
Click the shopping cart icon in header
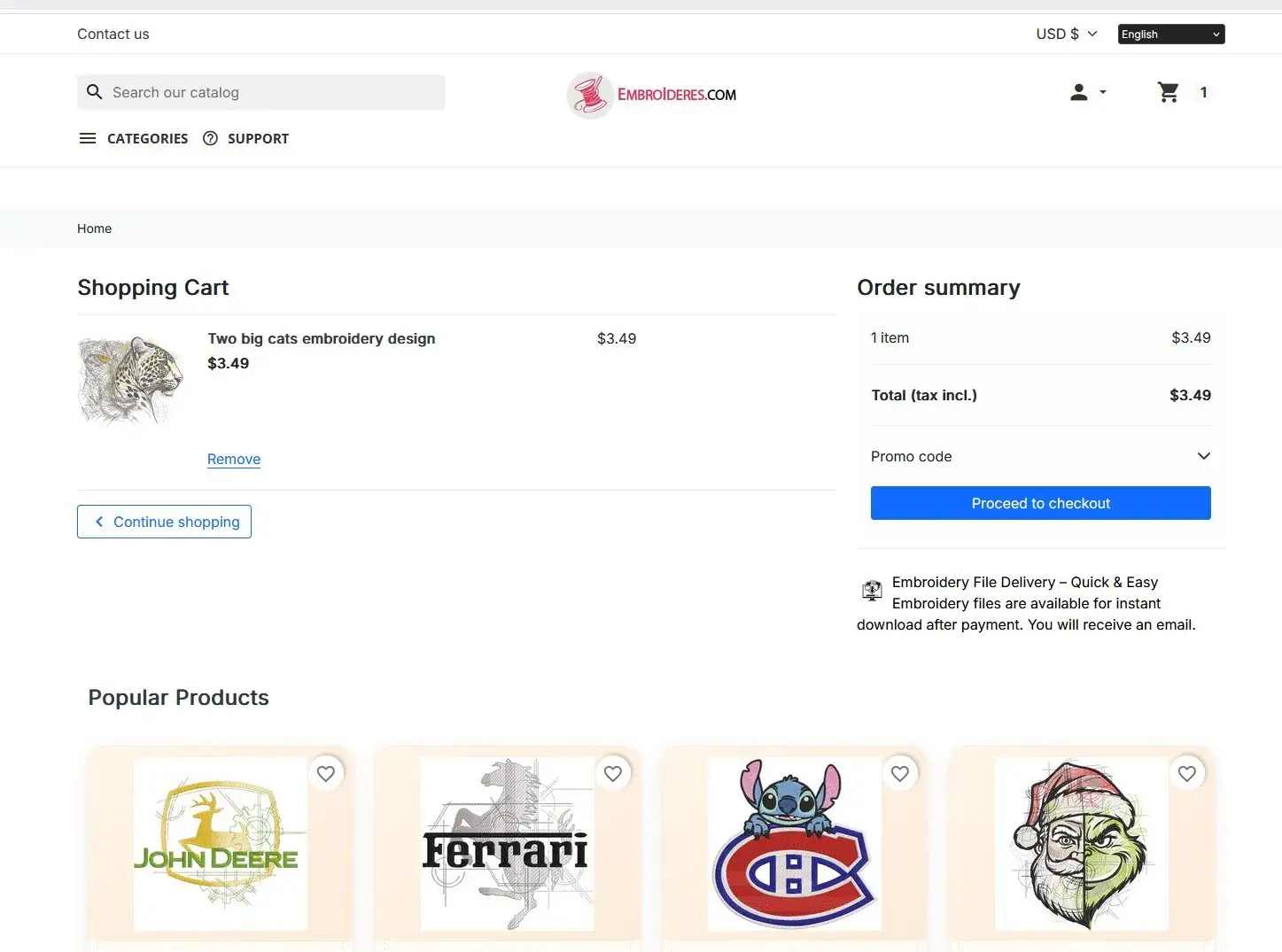pos(1168,92)
